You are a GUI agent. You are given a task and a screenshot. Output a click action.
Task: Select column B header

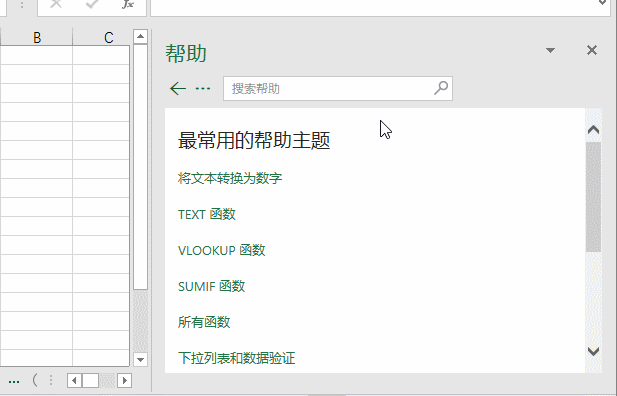[x=37, y=37]
